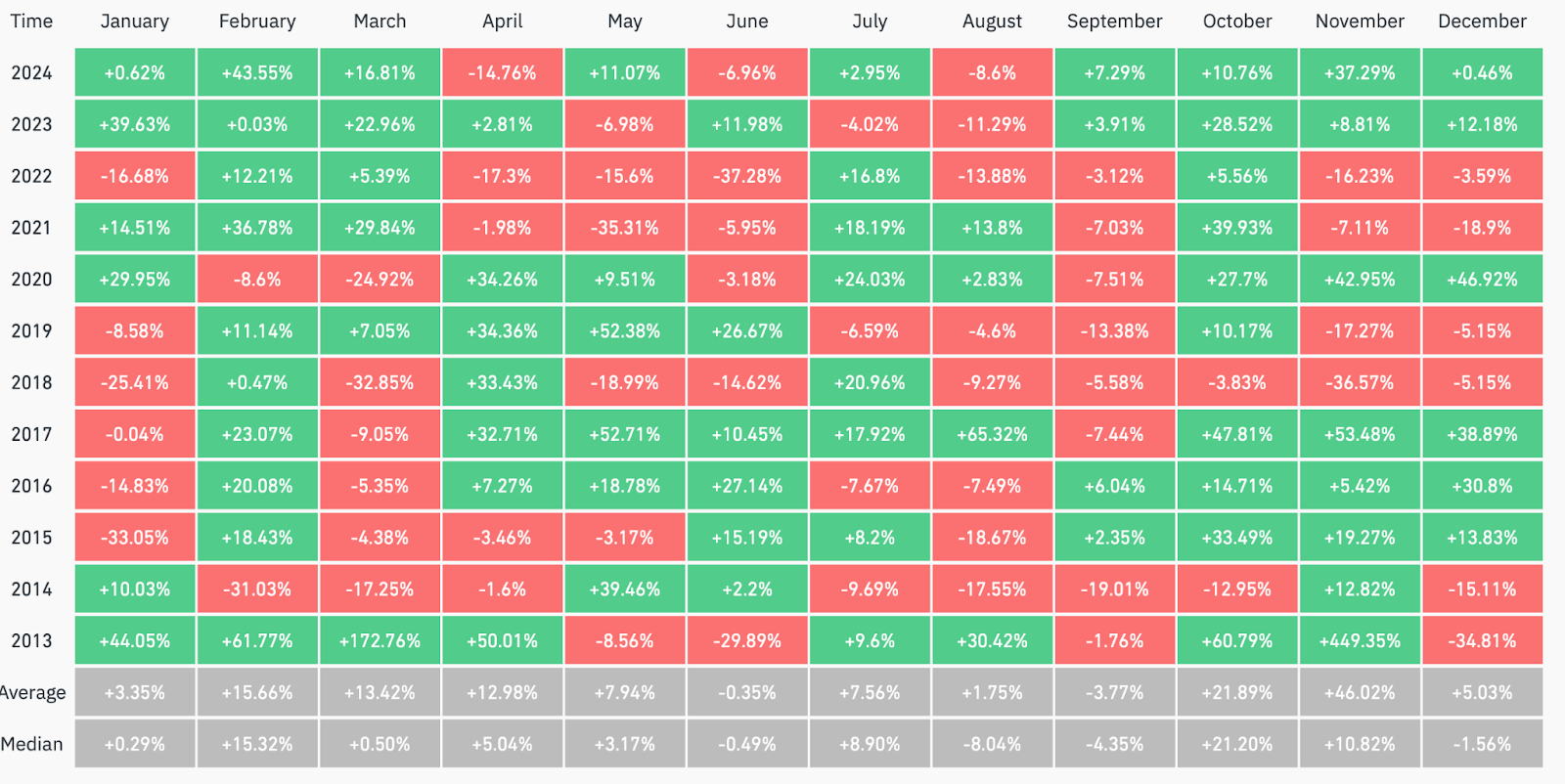The image size is (1565, 784).
Task: Select the +172.76% March 2013 cell
Action: pyautogui.click(x=380, y=641)
